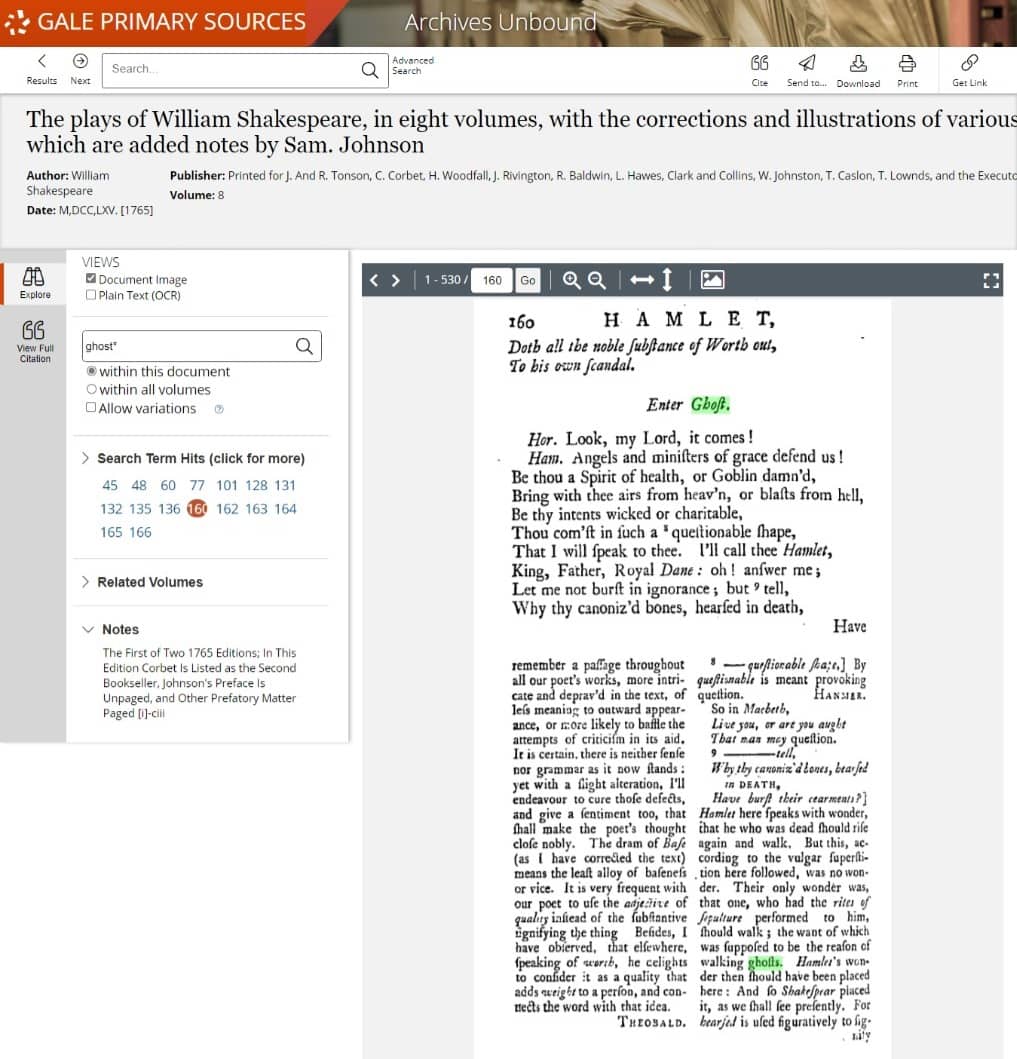
Task: Check Allow variations
Action: [91, 407]
